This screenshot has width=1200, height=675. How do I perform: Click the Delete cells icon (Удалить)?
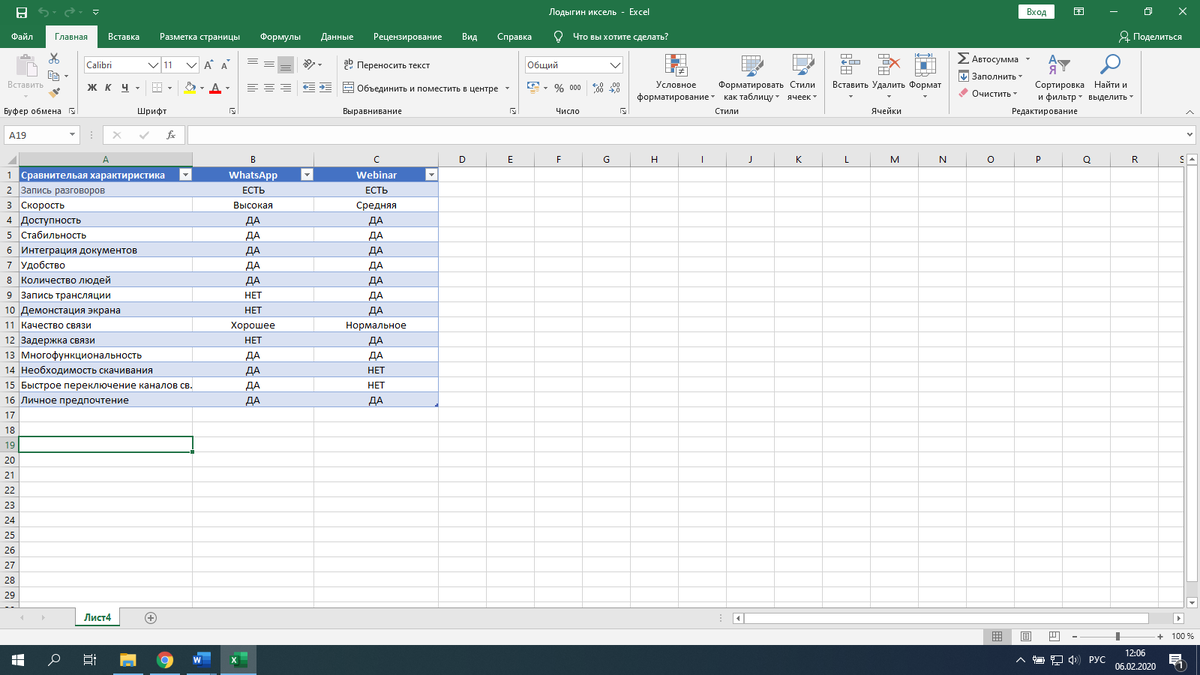pos(888,64)
